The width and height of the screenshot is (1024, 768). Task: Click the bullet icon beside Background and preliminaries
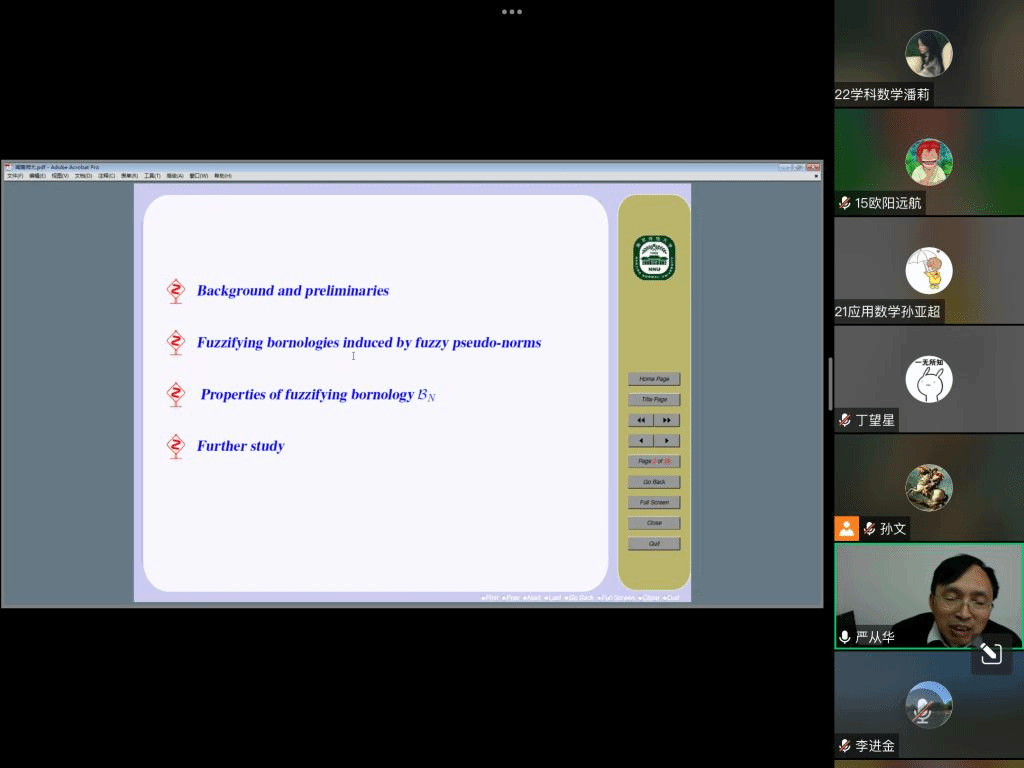coord(176,291)
